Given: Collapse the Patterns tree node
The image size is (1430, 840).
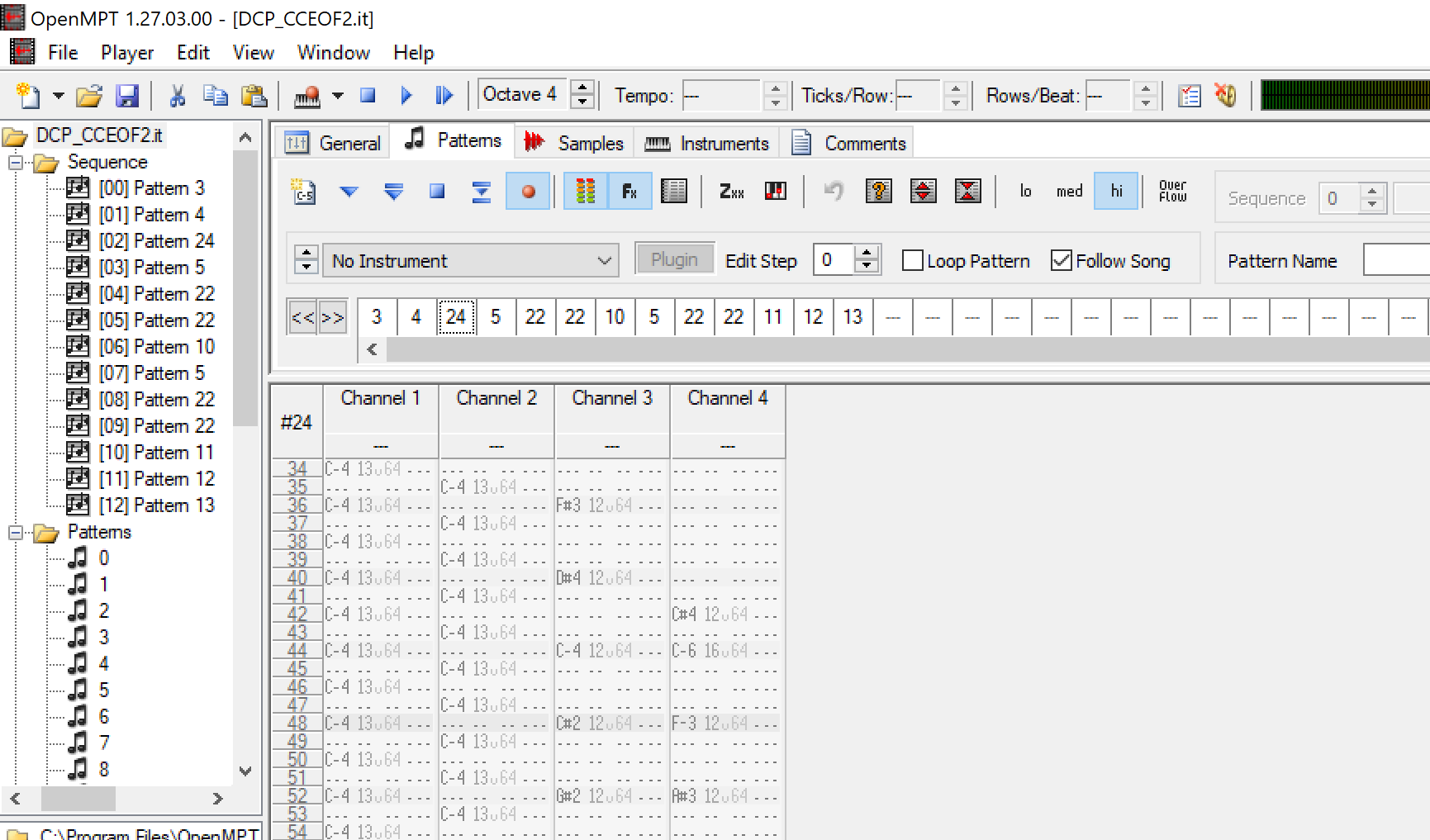Looking at the screenshot, I should 15,533.
